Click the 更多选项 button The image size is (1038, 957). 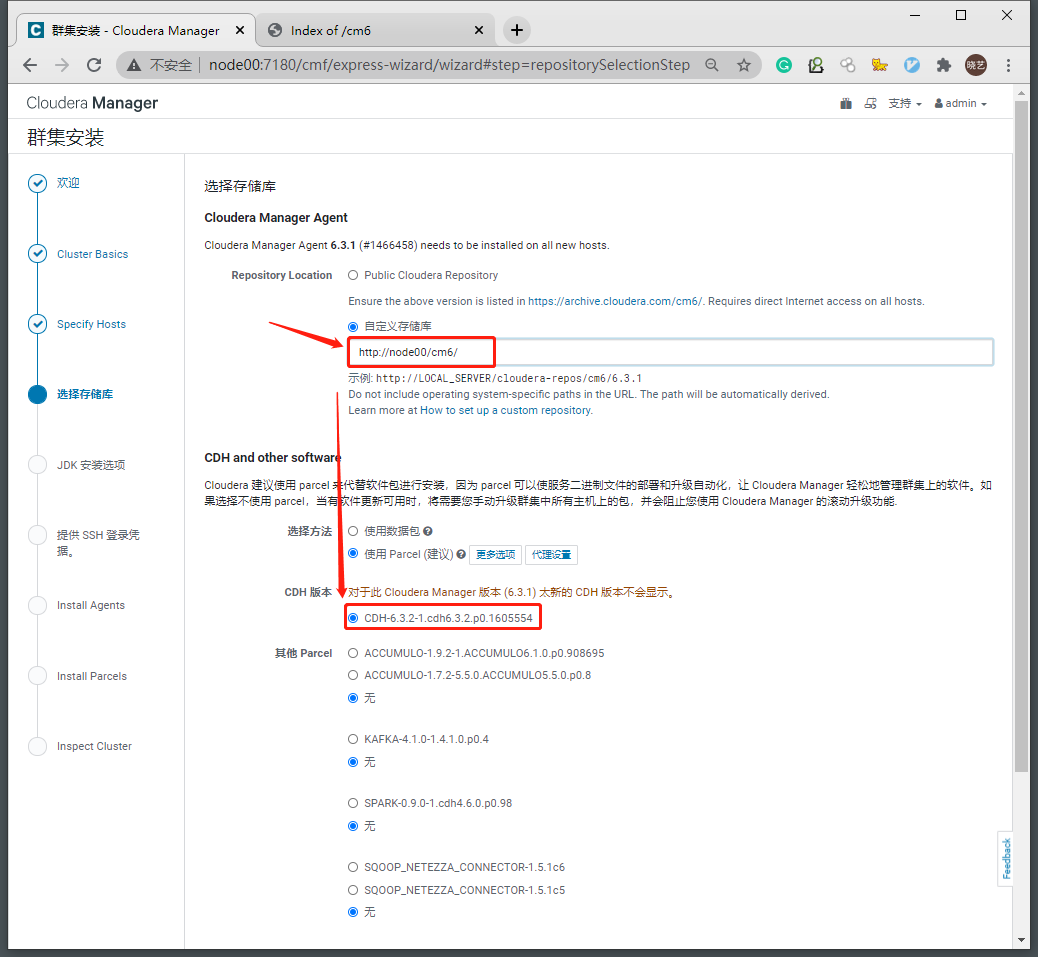pos(495,555)
